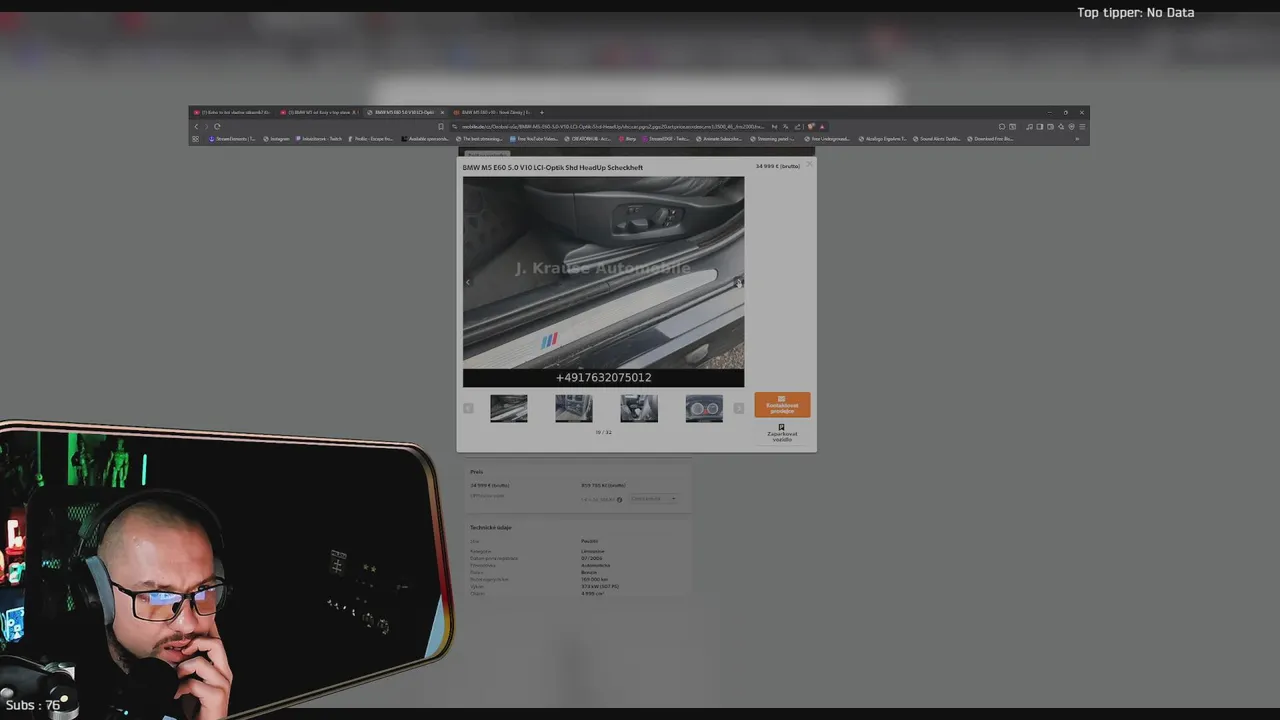Click Brave shields lion icon
The width and height of the screenshot is (1280, 720).
pos(811,127)
